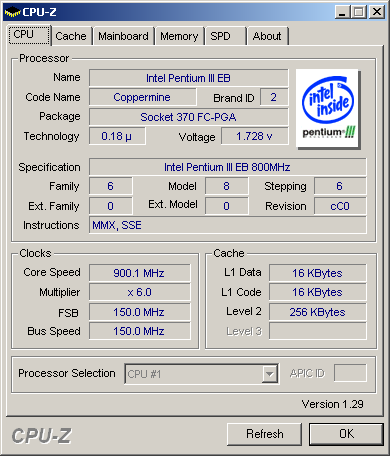Click the CPU-Z chip icon in title bar

pyautogui.click(x=12, y=12)
